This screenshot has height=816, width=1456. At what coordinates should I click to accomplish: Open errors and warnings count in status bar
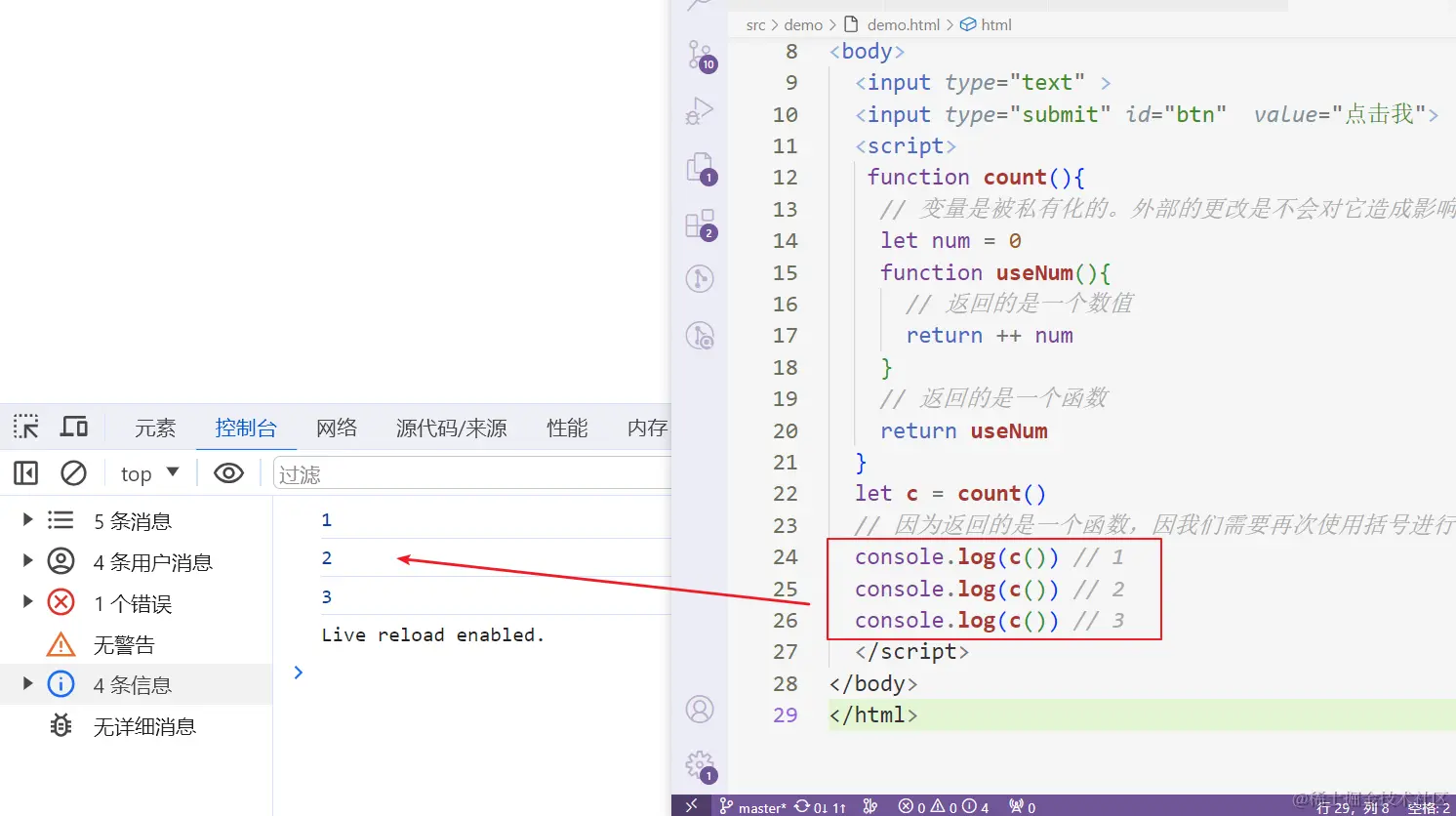pyautogui.click(x=944, y=807)
